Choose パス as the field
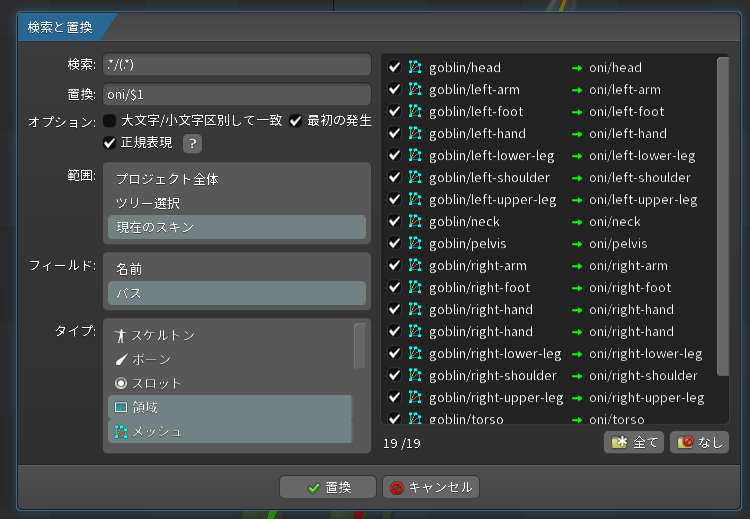750x519 pixels. (237, 293)
